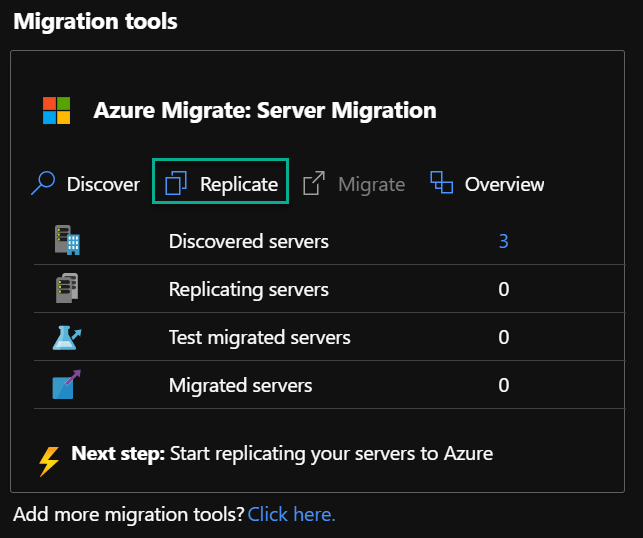Select 'Replicating servers' label

[249, 290]
